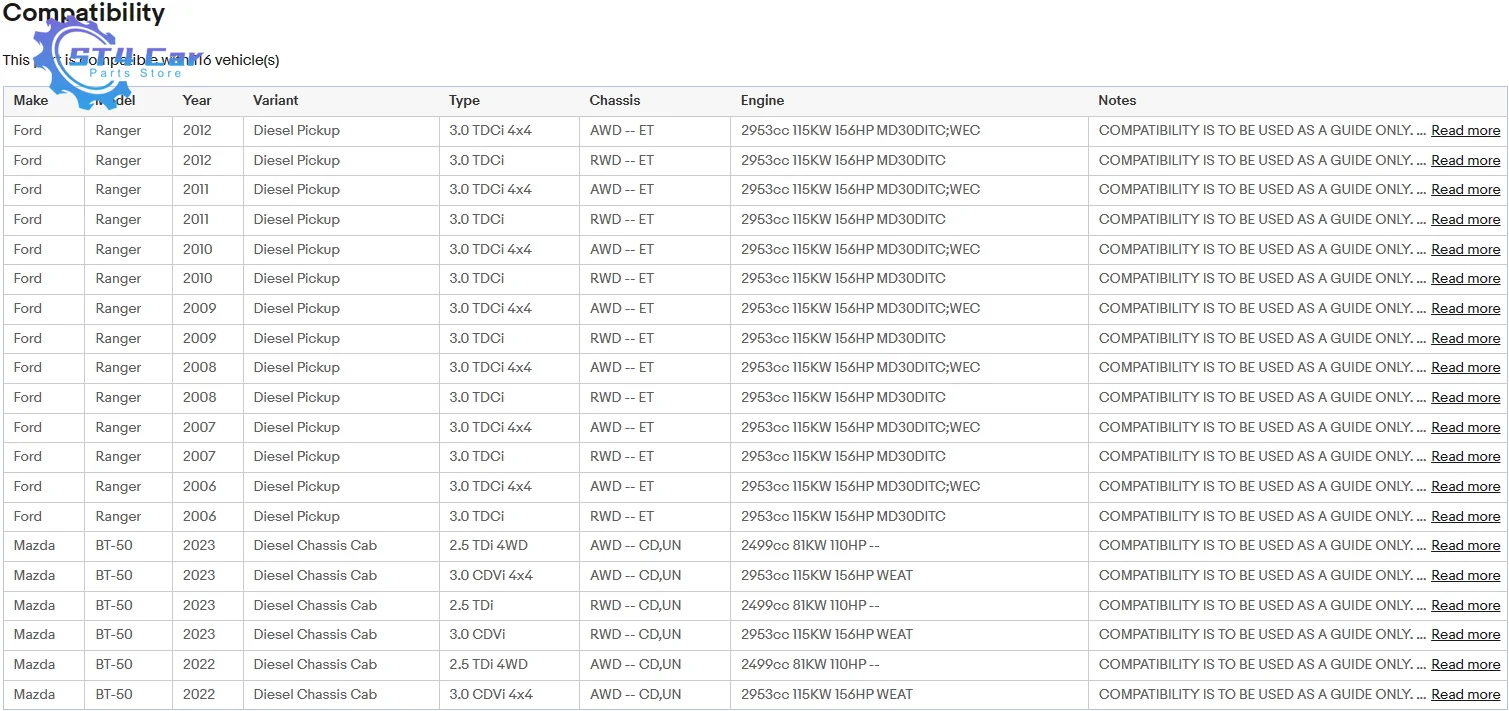
Task: Select the 2009 Ranger 3.0 TDCi 4x4 Type cell
Action: pos(509,308)
